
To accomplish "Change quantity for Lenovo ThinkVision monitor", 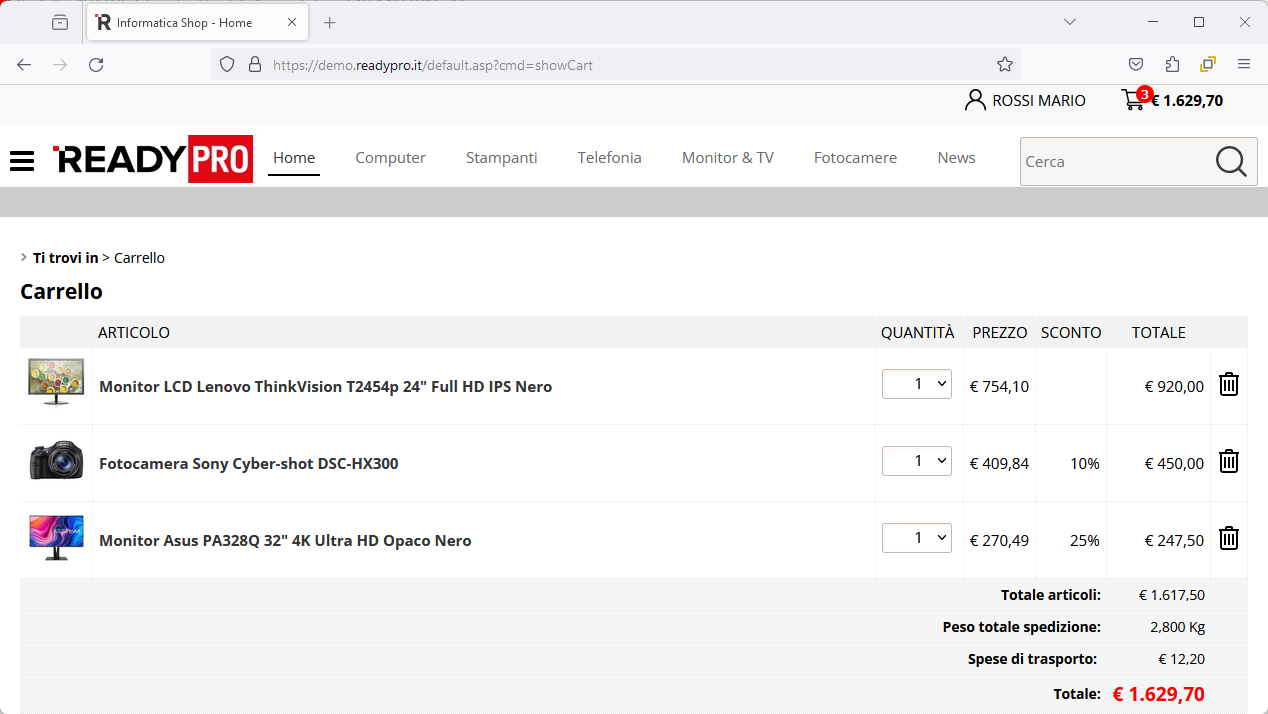I will [917, 384].
